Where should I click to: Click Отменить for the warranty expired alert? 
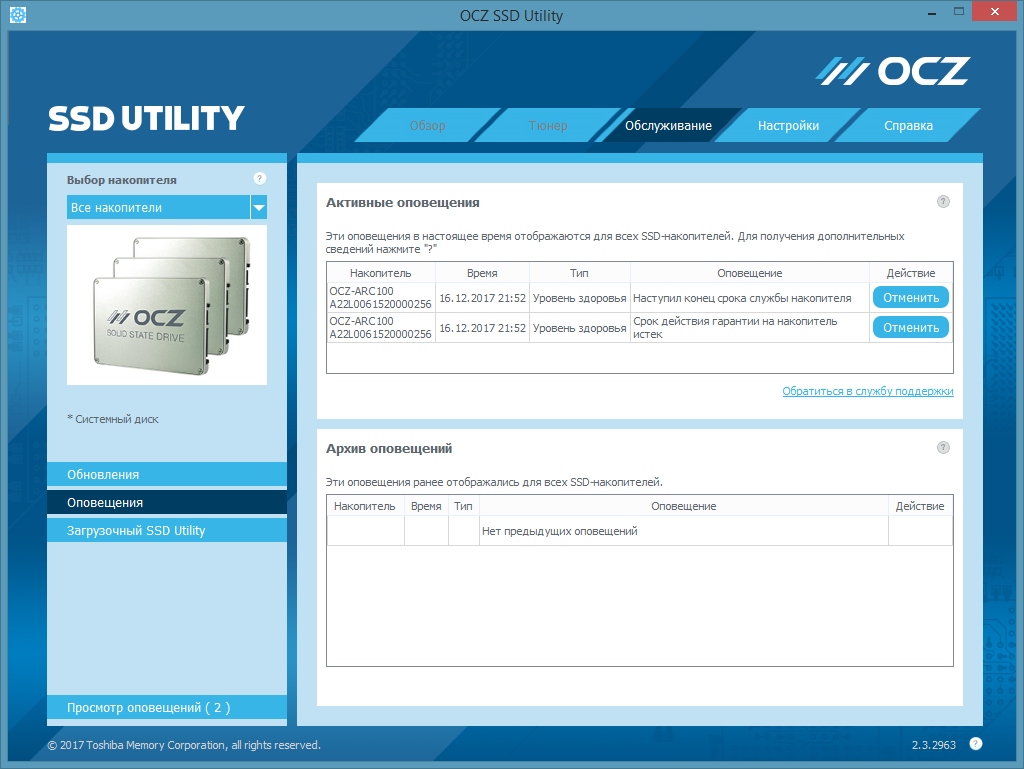coord(911,328)
